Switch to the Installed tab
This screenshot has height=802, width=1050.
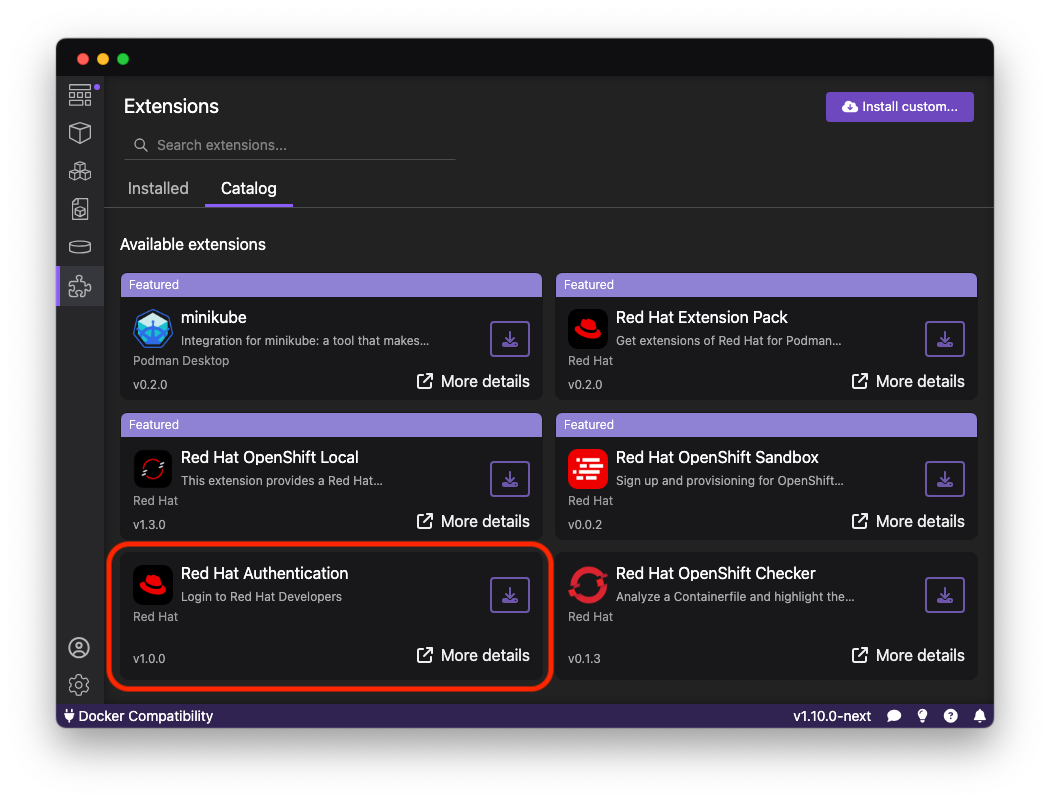coord(158,189)
